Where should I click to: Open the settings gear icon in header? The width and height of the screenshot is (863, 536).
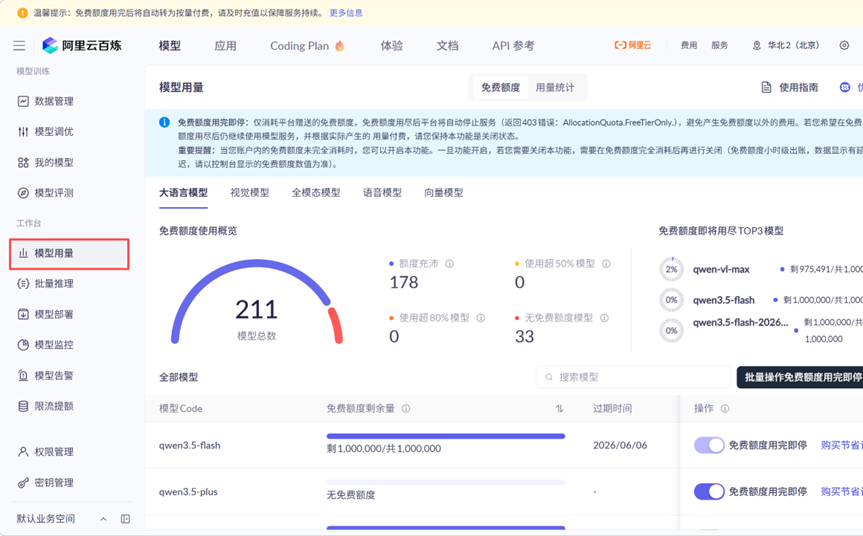[x=844, y=46]
